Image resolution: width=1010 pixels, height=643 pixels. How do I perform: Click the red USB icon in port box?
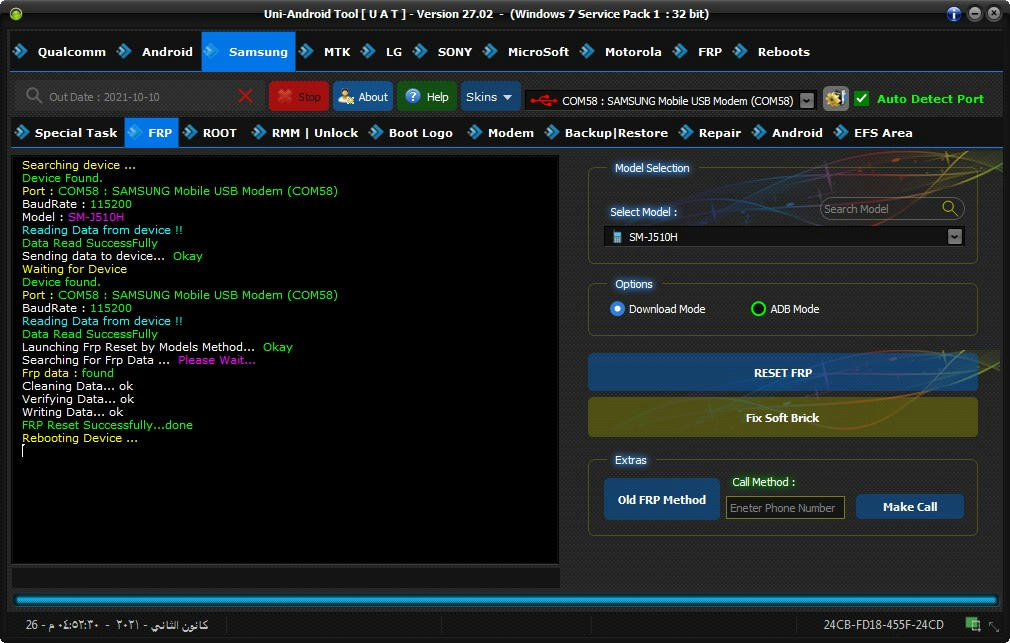pyautogui.click(x=544, y=101)
